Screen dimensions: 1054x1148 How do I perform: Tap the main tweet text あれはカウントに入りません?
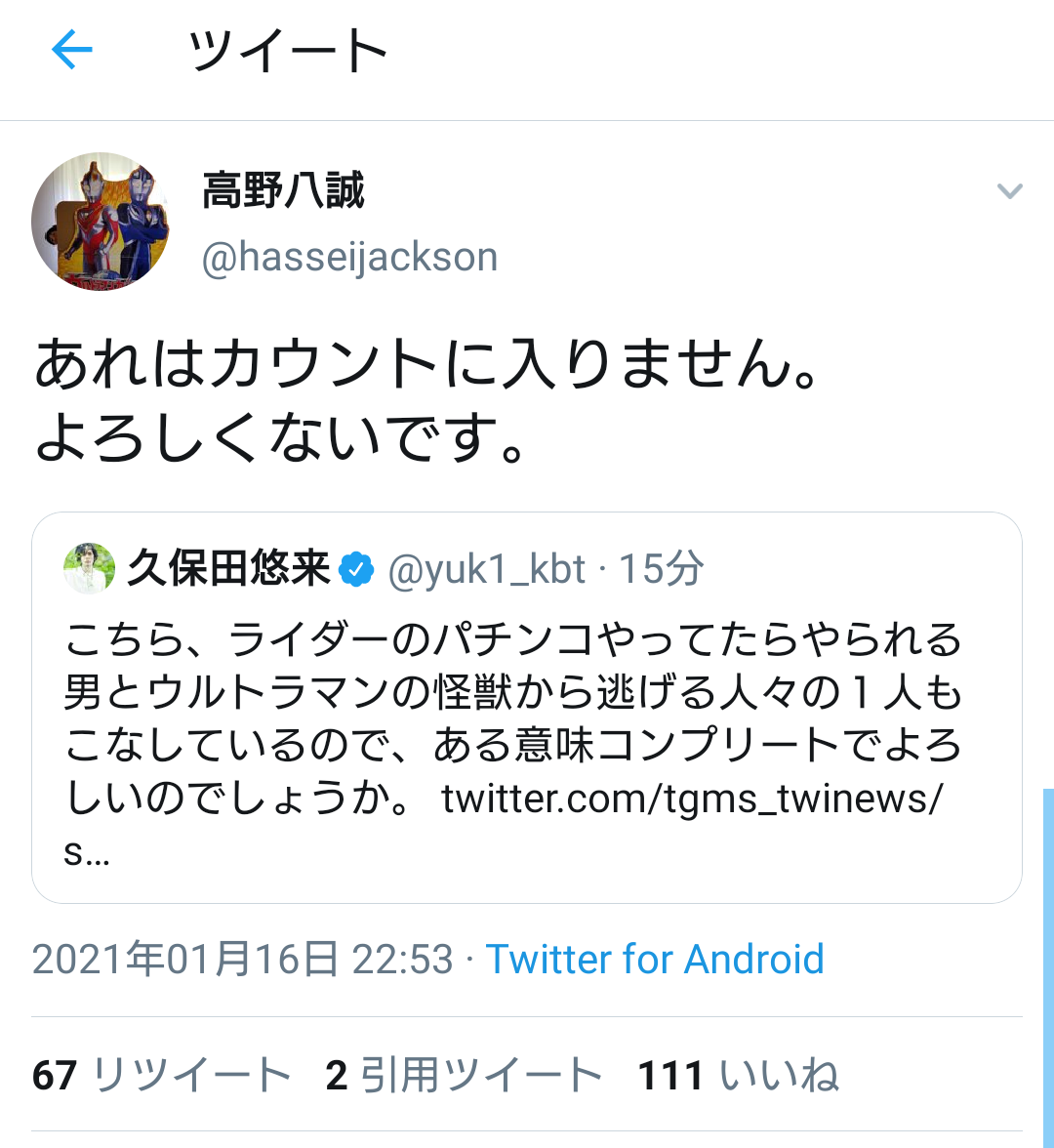426,365
